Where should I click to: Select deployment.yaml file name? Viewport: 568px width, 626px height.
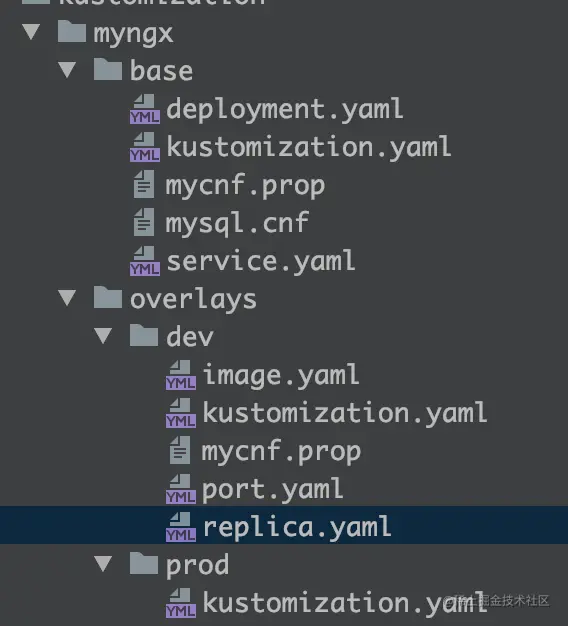click(285, 109)
